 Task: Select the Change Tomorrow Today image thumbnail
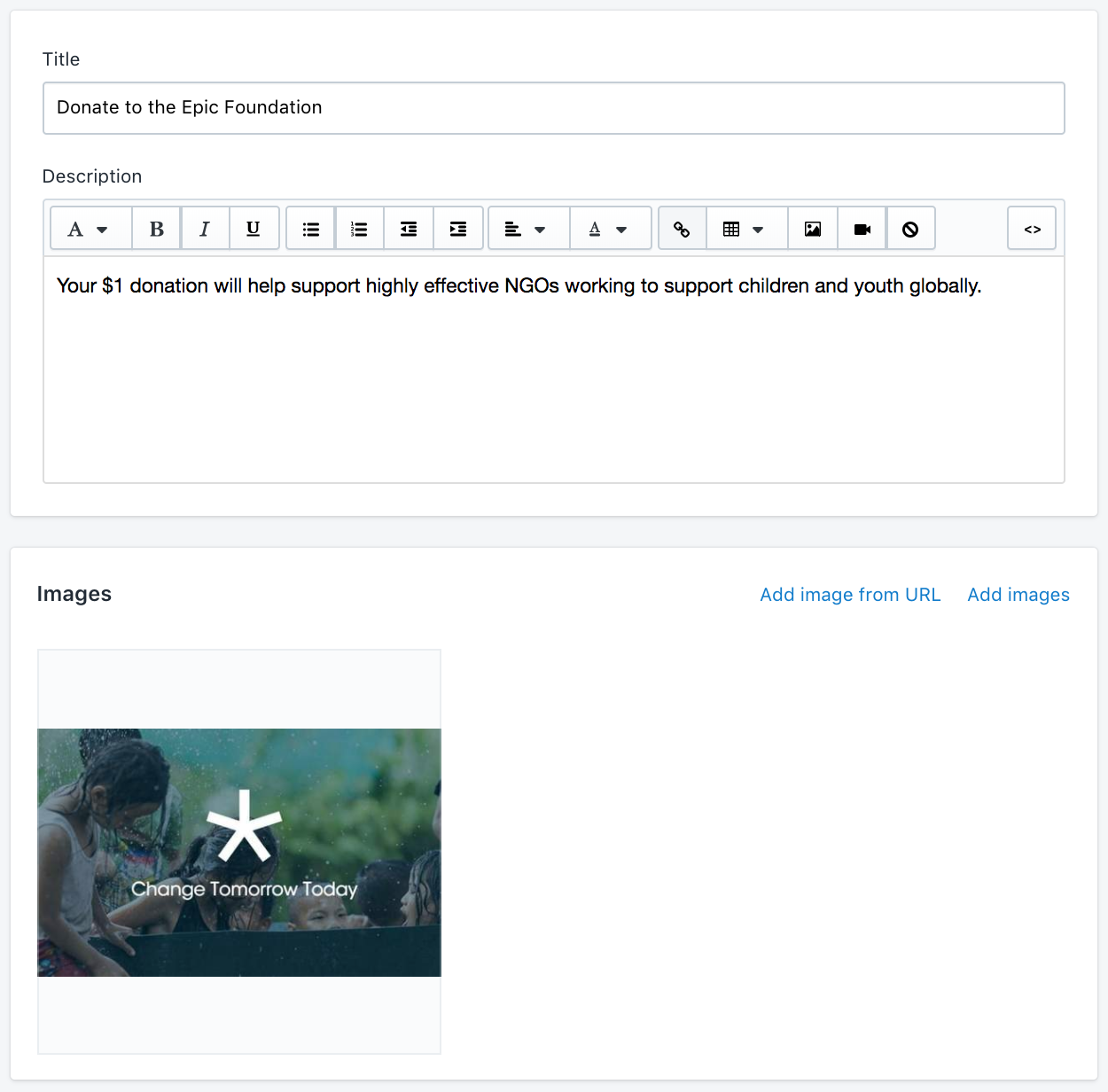239,852
